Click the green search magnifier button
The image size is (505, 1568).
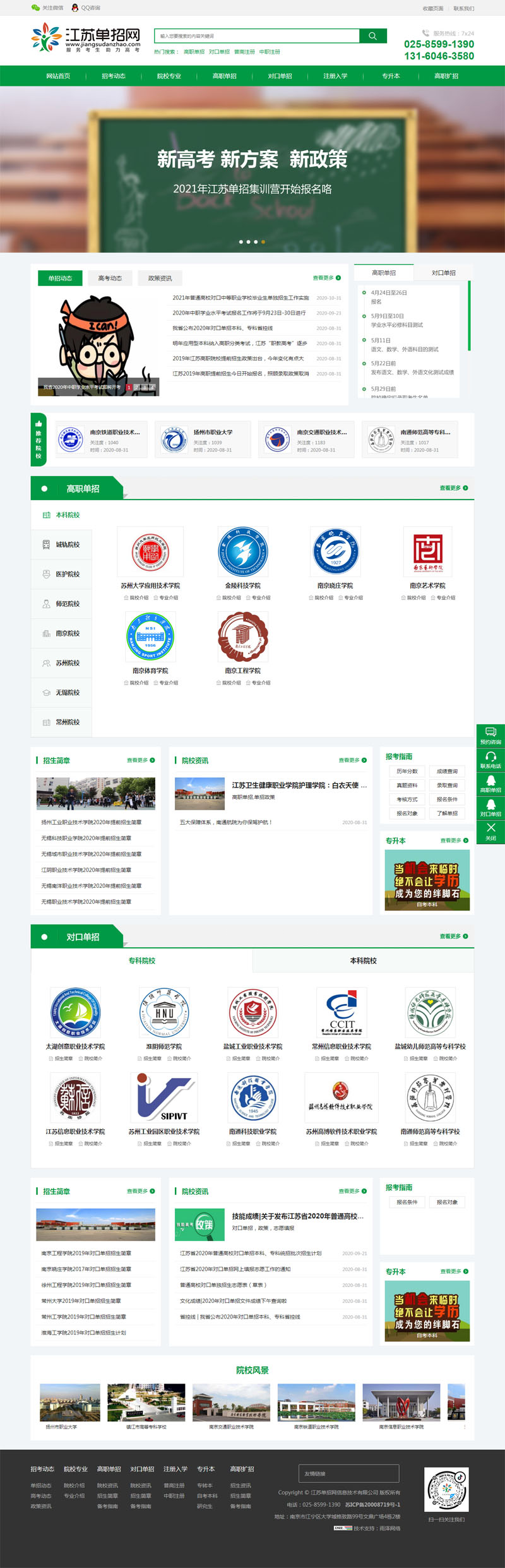pyautogui.click(x=372, y=36)
